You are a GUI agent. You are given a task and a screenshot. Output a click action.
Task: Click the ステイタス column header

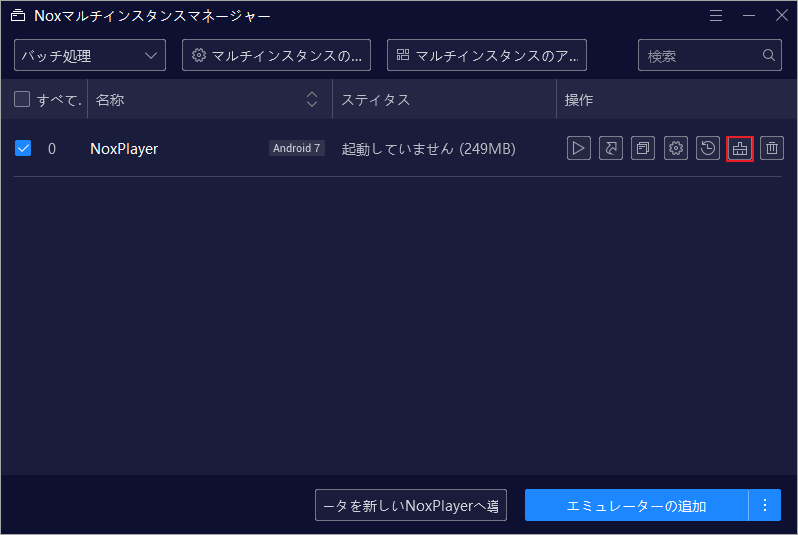[x=444, y=99]
